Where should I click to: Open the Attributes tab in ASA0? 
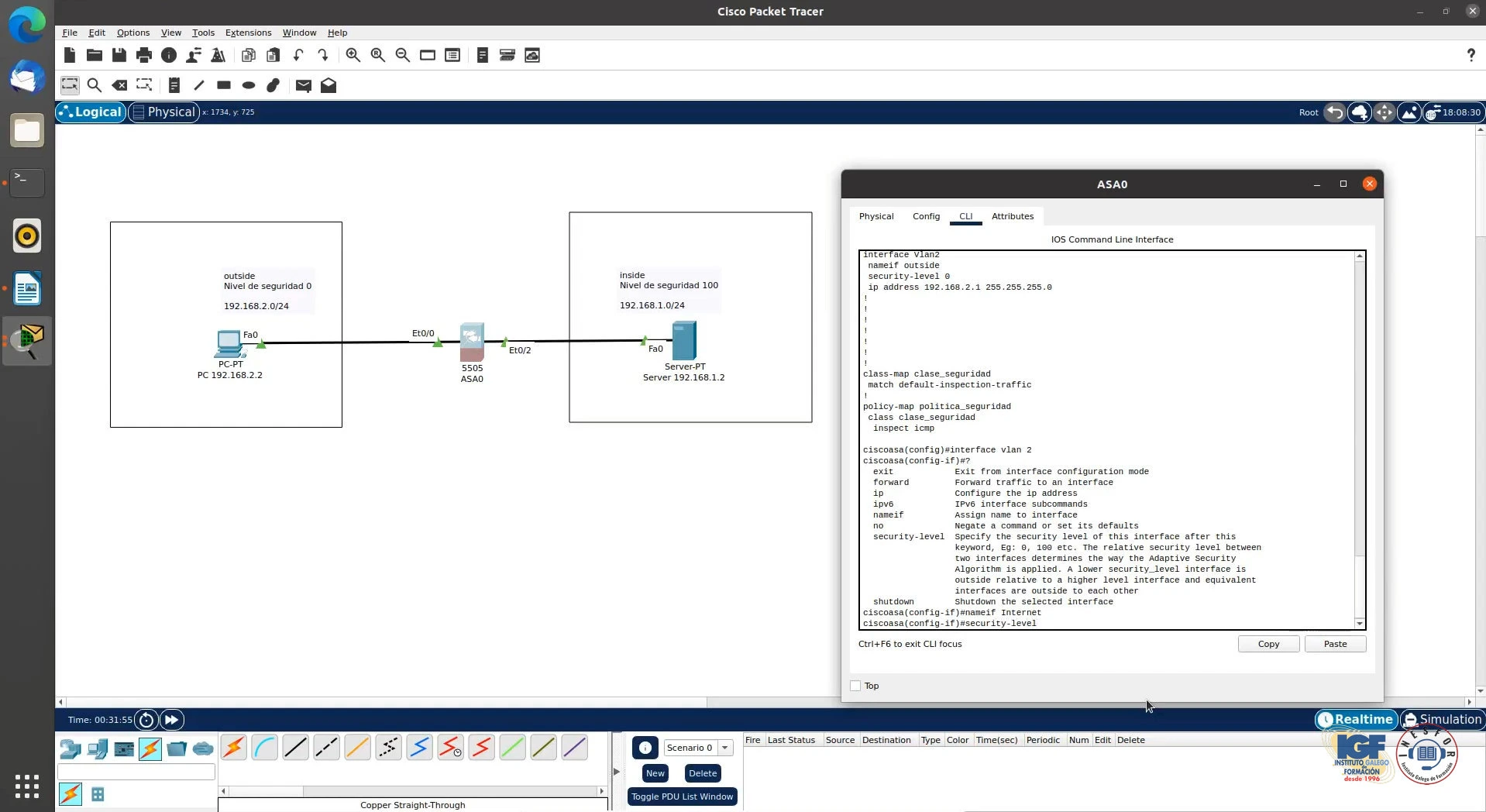(x=1012, y=216)
